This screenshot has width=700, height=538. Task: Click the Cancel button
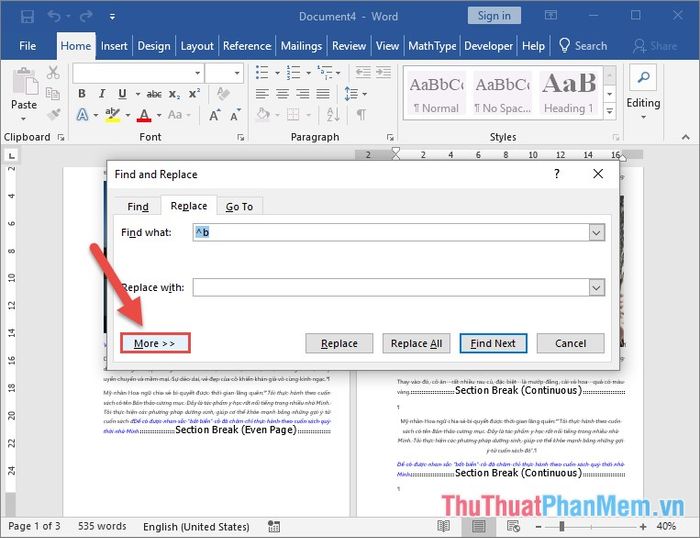click(x=571, y=343)
